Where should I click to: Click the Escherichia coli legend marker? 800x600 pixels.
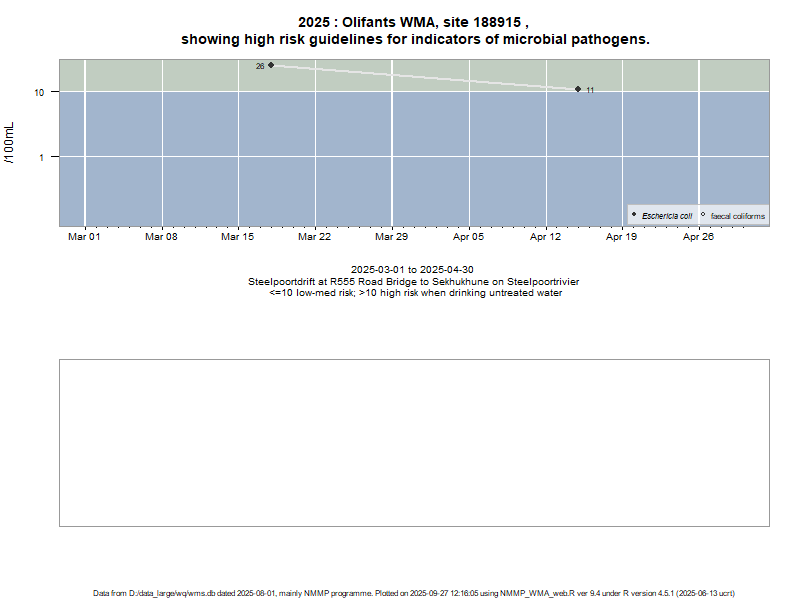(x=634, y=215)
